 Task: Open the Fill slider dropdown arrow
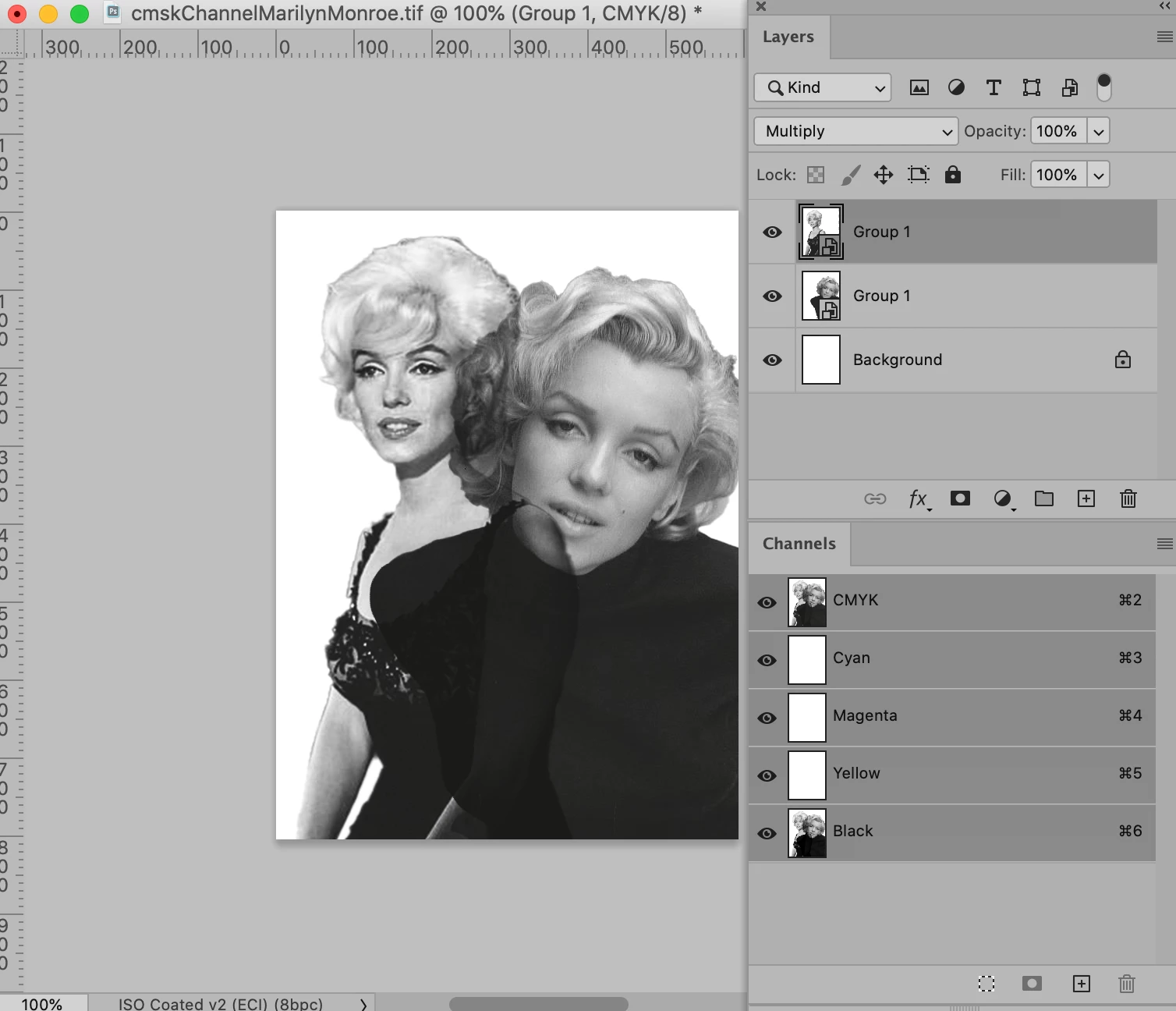1099,175
